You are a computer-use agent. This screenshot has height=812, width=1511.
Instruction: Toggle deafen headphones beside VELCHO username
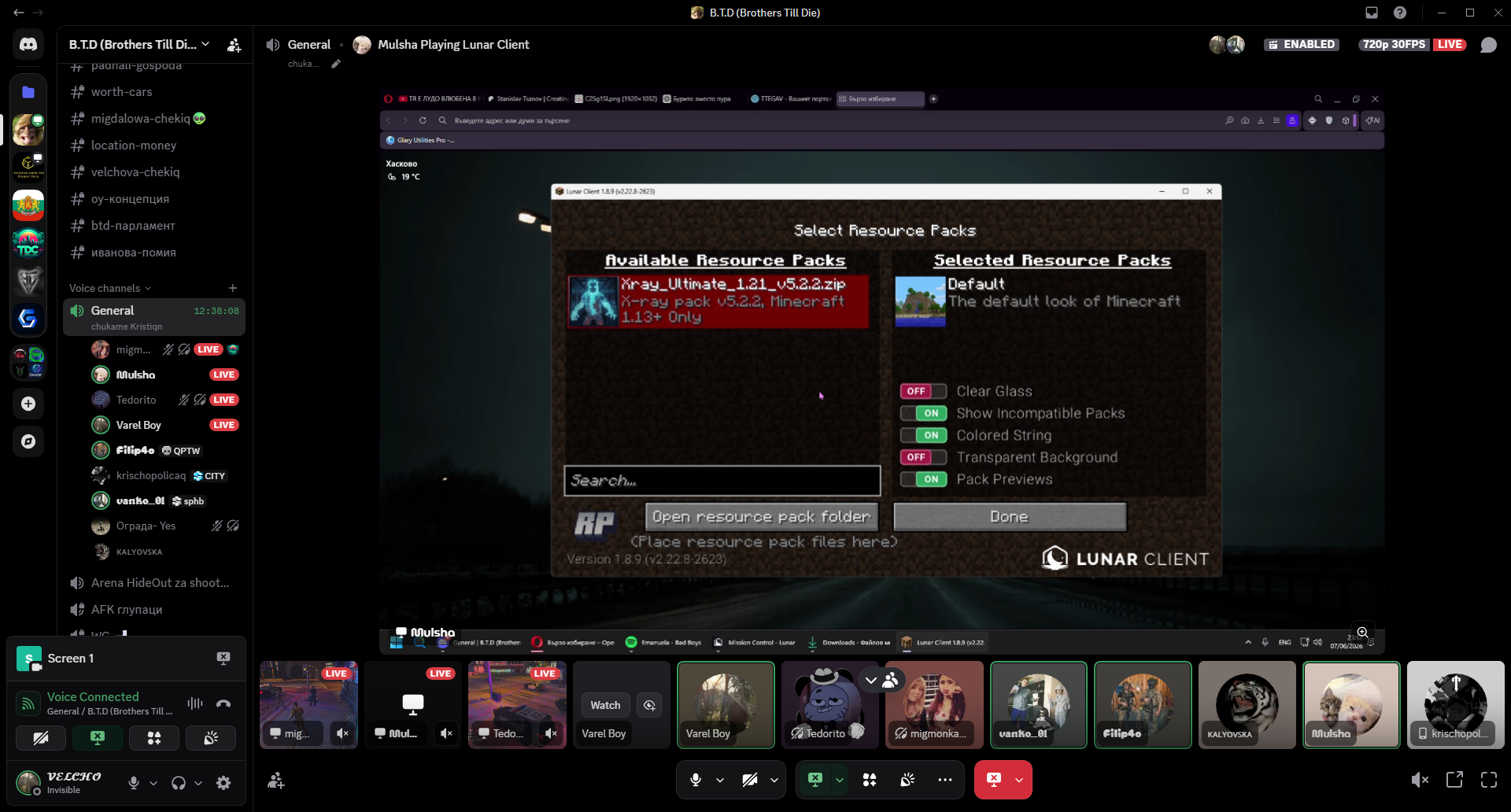[179, 783]
